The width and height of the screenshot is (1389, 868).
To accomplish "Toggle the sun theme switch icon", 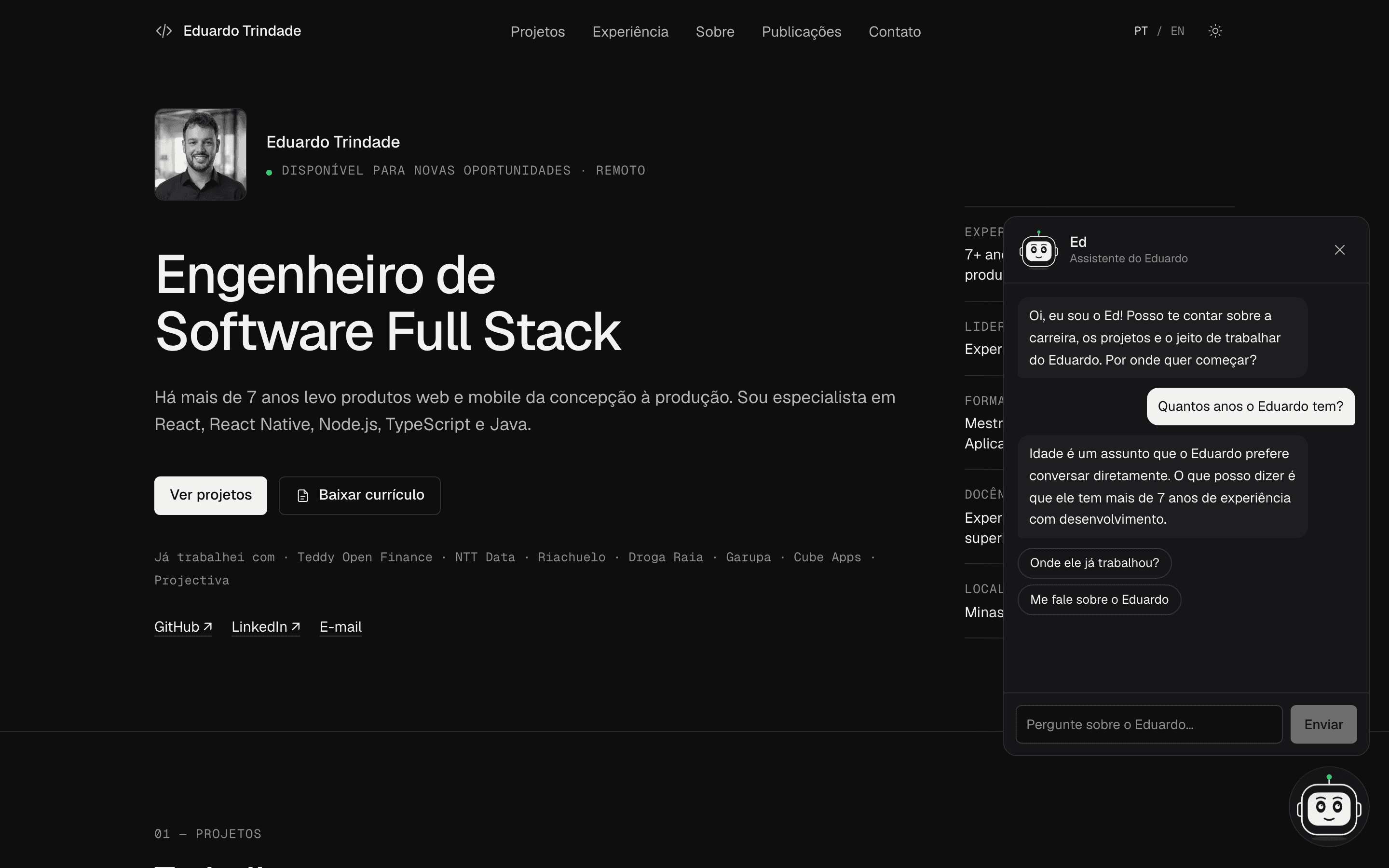I will coord(1215,31).
